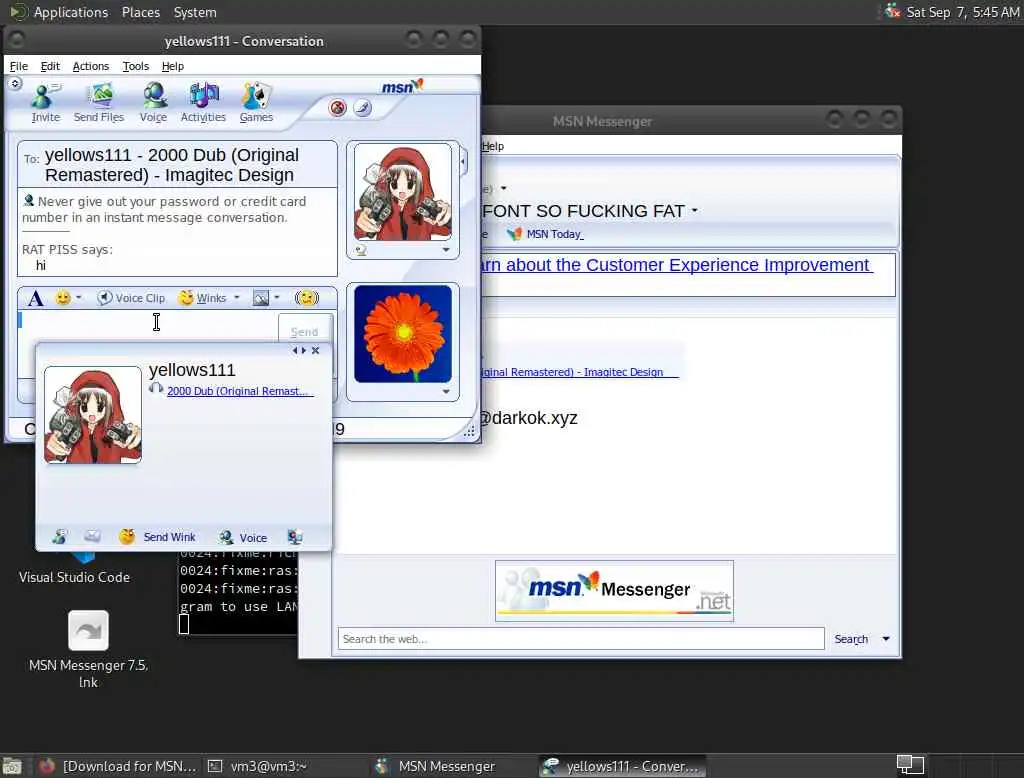Click the background image picker icon
Image resolution: width=1024 pixels, height=778 pixels.
[x=261, y=299]
